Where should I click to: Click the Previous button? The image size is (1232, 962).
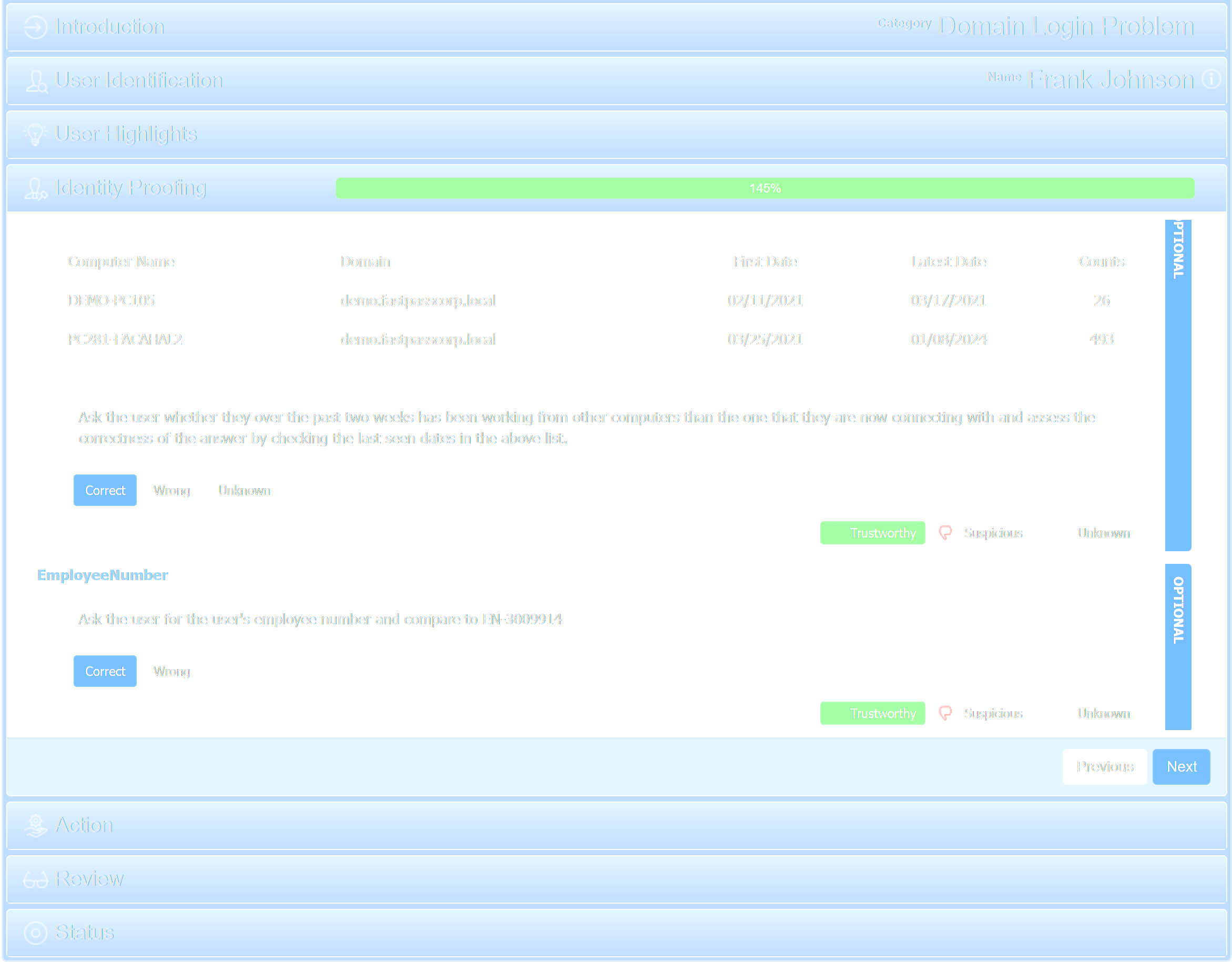(1105, 766)
